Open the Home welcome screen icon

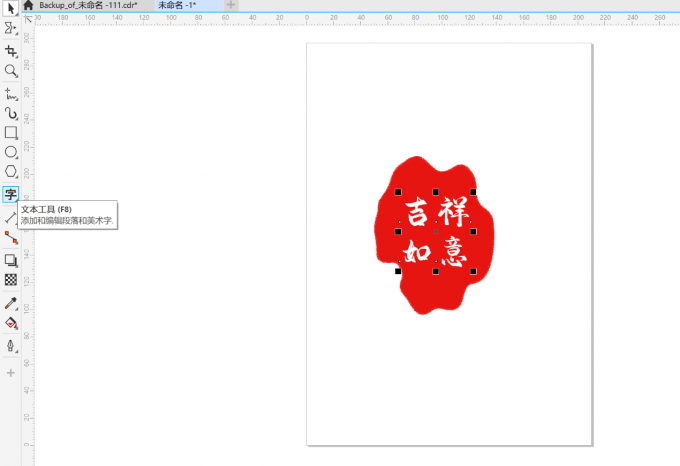click(x=28, y=5)
